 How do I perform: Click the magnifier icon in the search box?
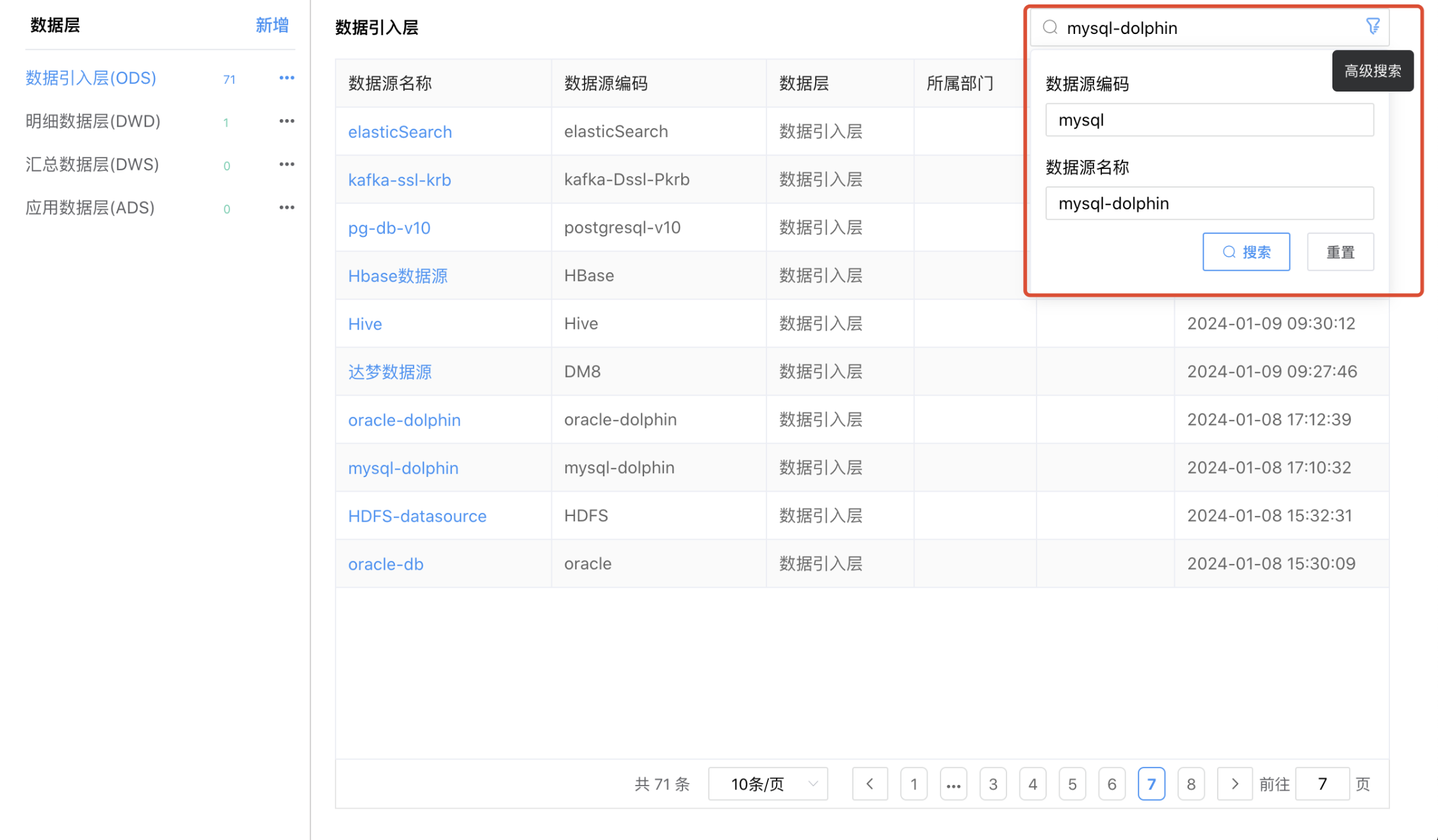(x=1049, y=28)
